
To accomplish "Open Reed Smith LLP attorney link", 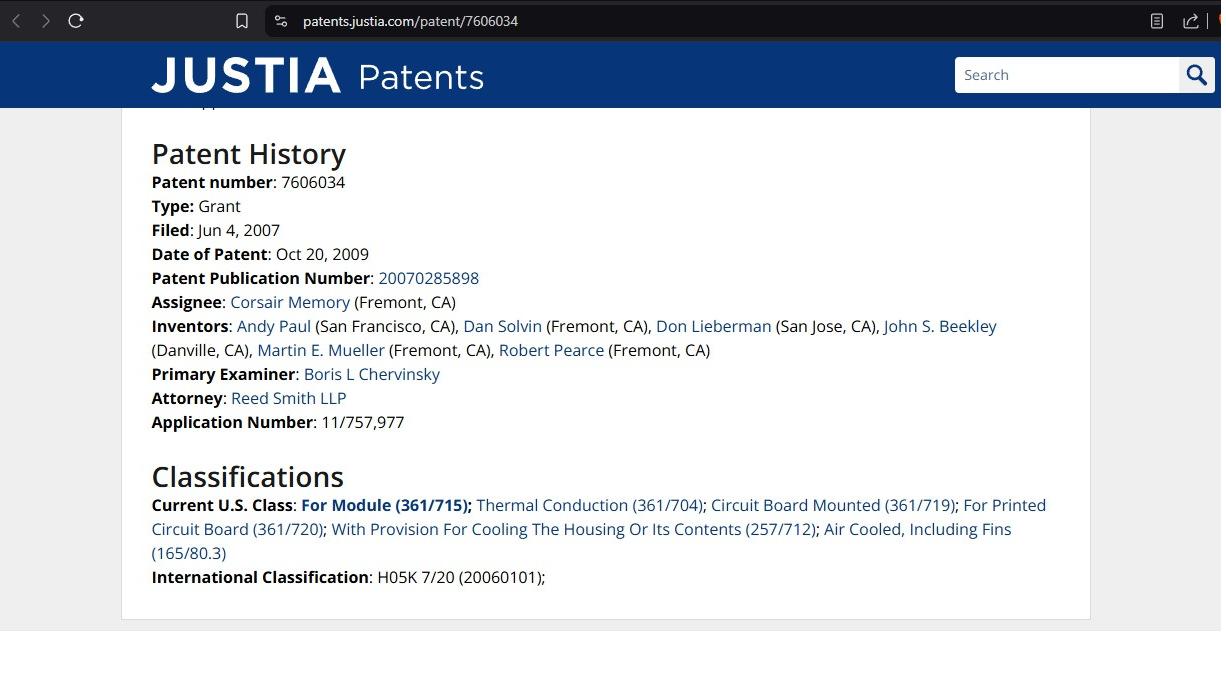I will [x=288, y=398].
